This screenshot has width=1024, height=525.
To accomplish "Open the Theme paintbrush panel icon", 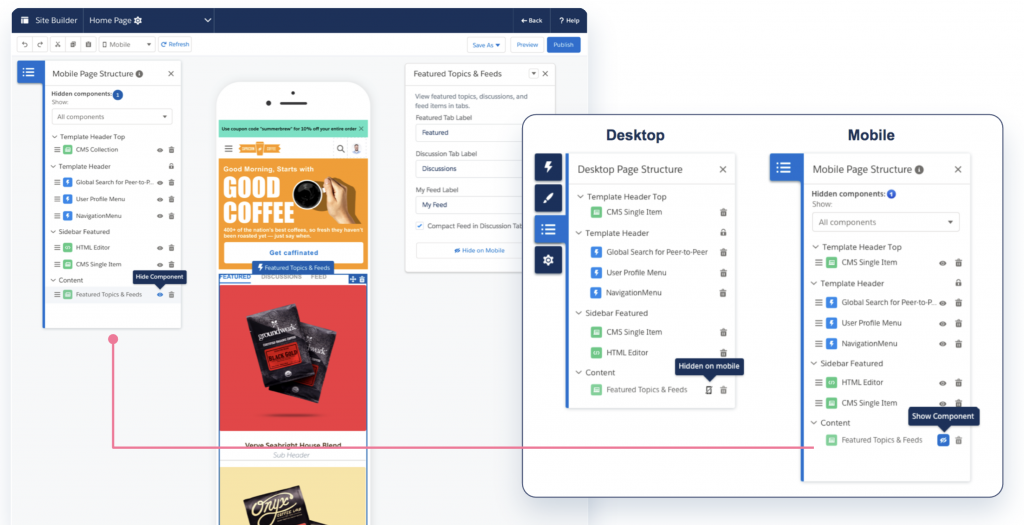I will pyautogui.click(x=549, y=198).
